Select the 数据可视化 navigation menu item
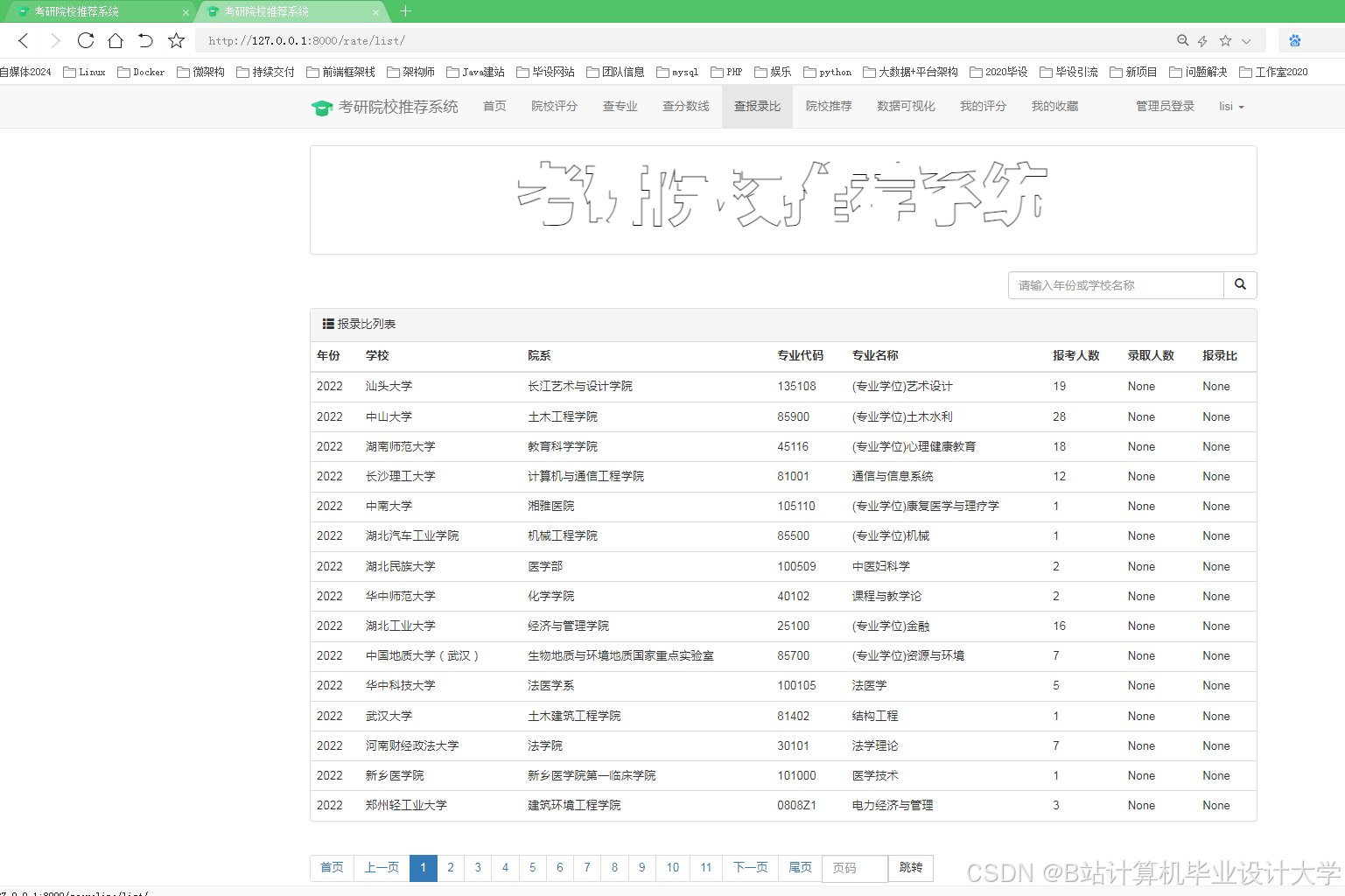Image resolution: width=1345 pixels, height=896 pixels. coord(906,106)
